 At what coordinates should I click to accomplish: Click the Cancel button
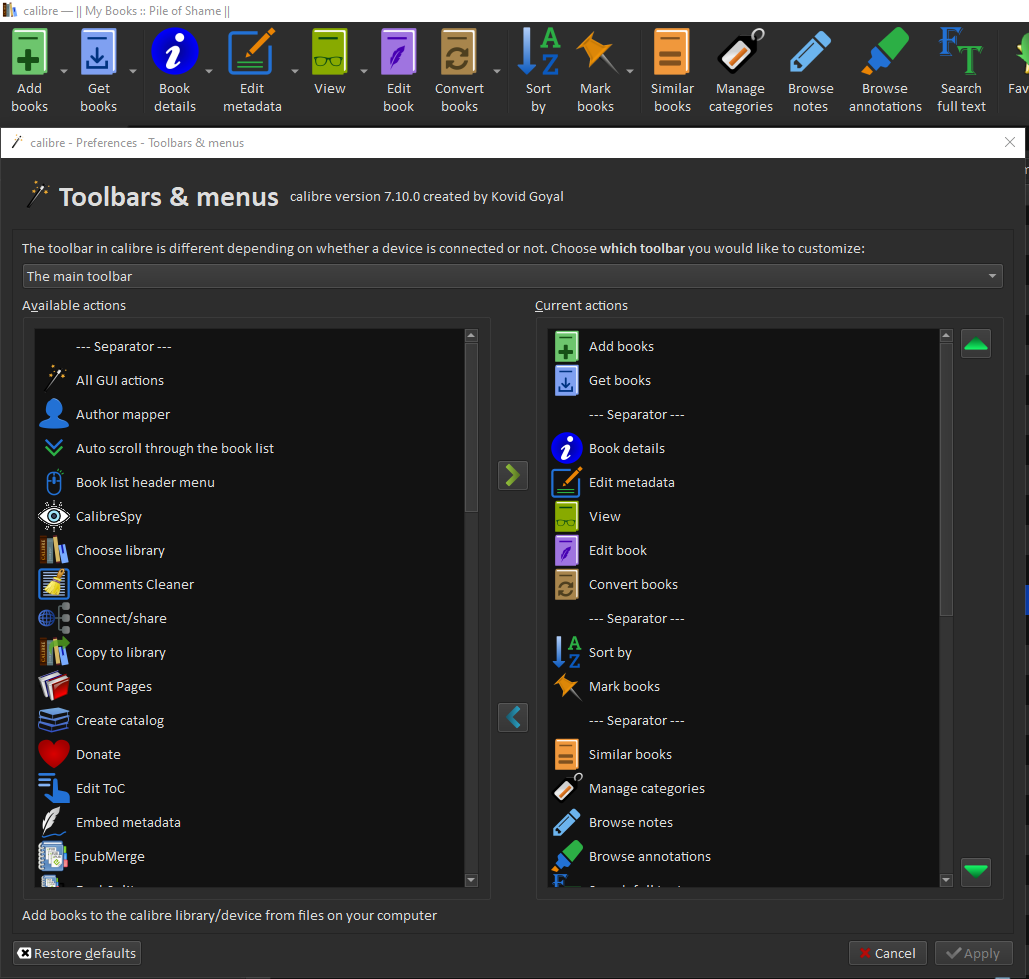[887, 953]
